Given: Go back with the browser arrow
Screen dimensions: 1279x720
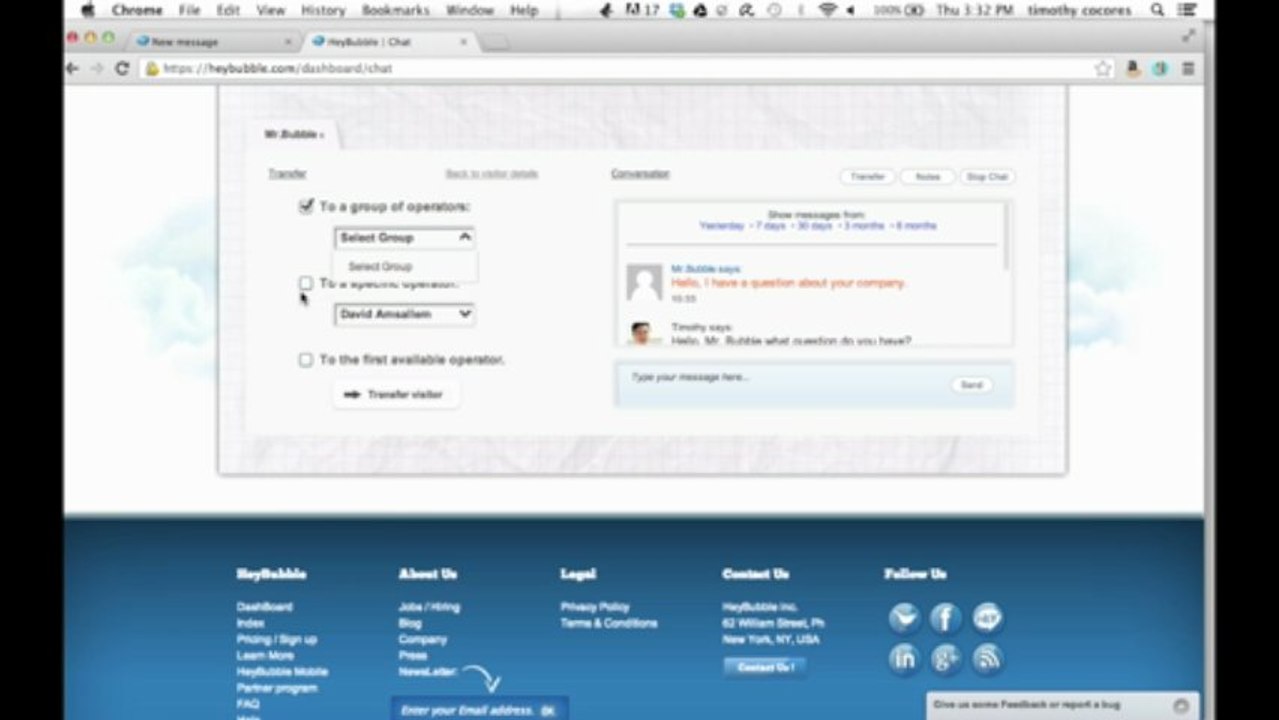Looking at the screenshot, I should tap(72, 69).
